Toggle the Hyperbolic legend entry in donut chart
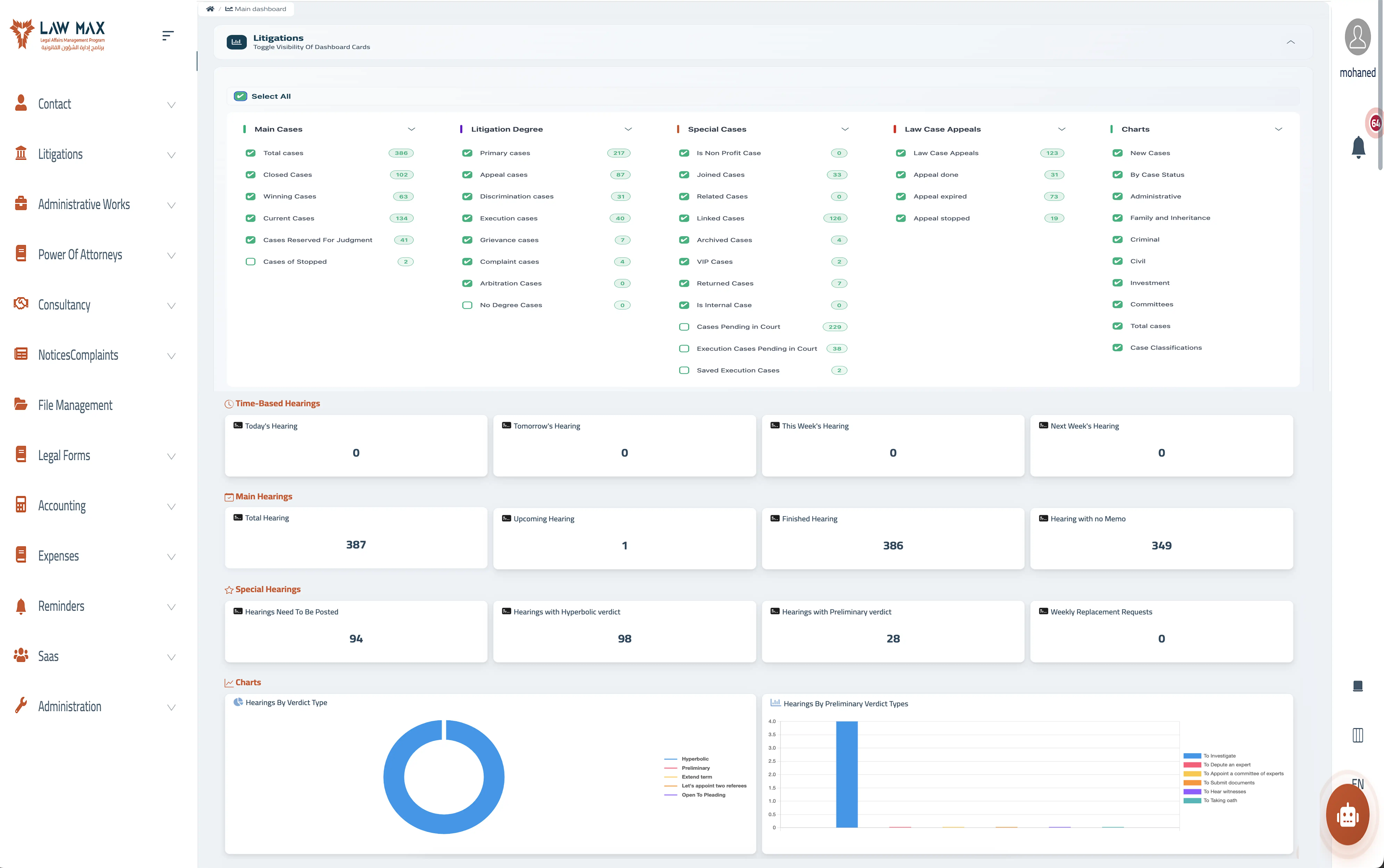1384x868 pixels. click(x=687, y=759)
